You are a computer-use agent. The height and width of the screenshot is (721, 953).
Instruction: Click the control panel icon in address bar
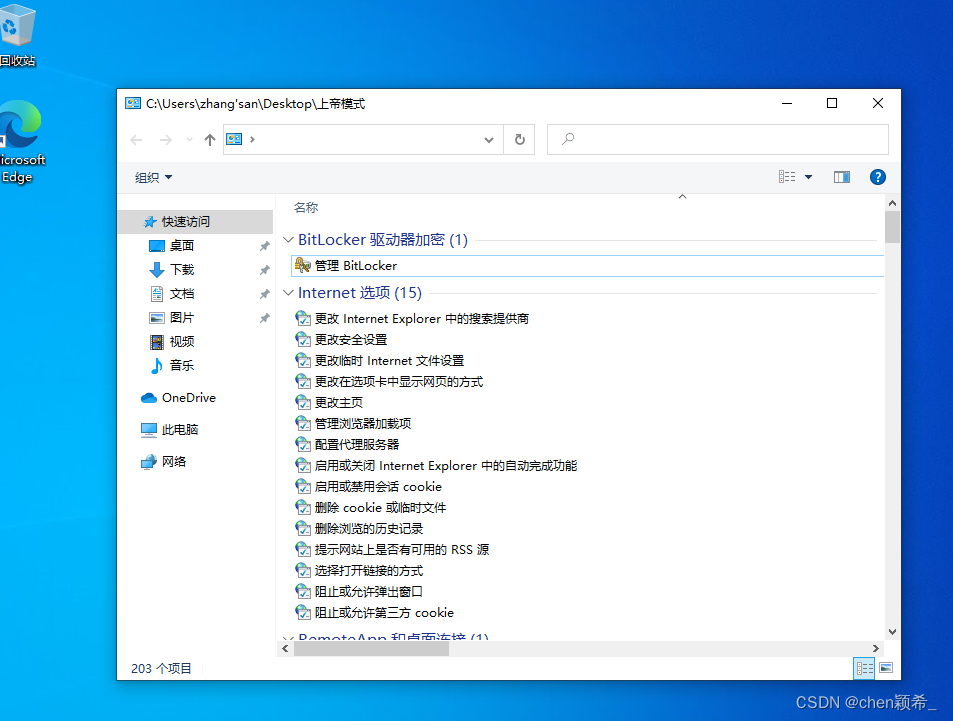coord(234,139)
